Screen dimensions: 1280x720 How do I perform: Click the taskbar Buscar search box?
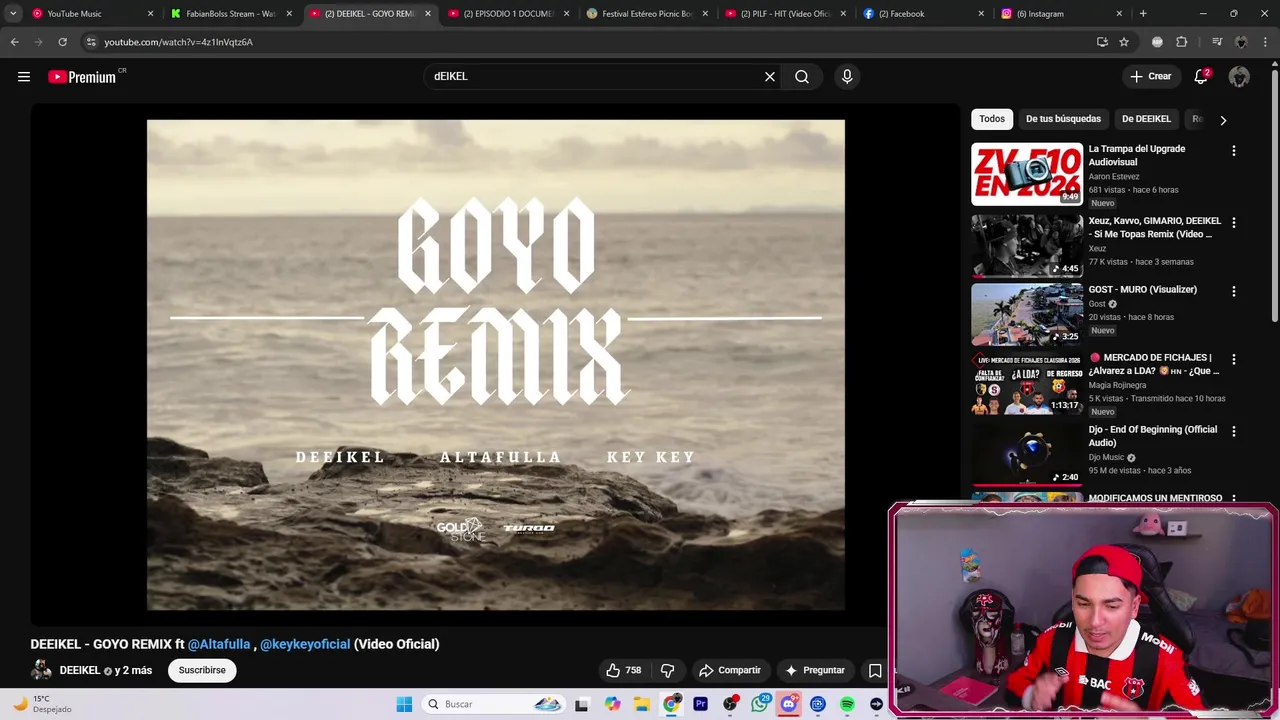[493, 704]
